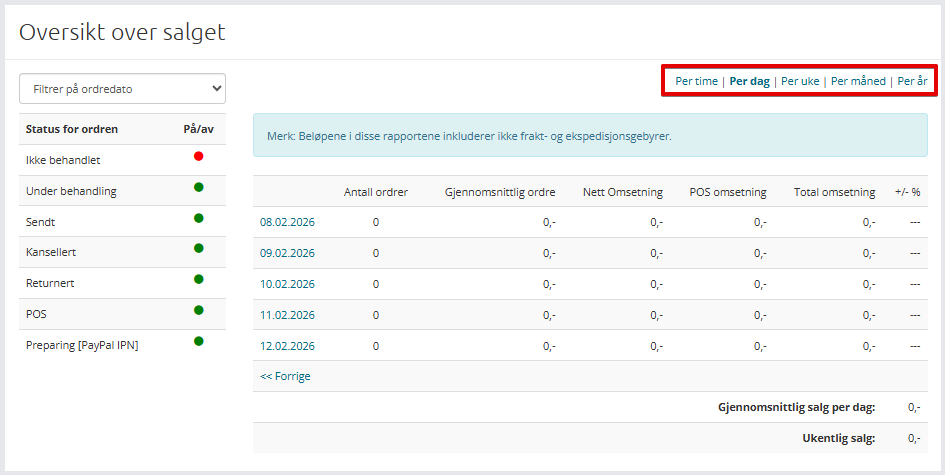The height and width of the screenshot is (475, 945).
Task: Click the Kansellert status label
Action: 51,252
